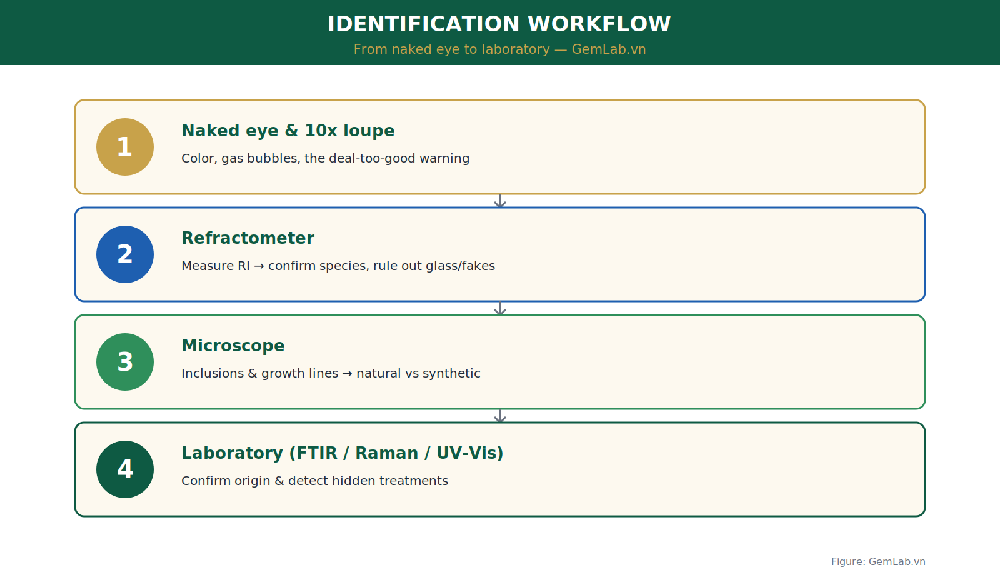Click the 'Naked eye & 10x loupe' heading
The height and width of the screenshot is (575, 1000).
coord(288,131)
